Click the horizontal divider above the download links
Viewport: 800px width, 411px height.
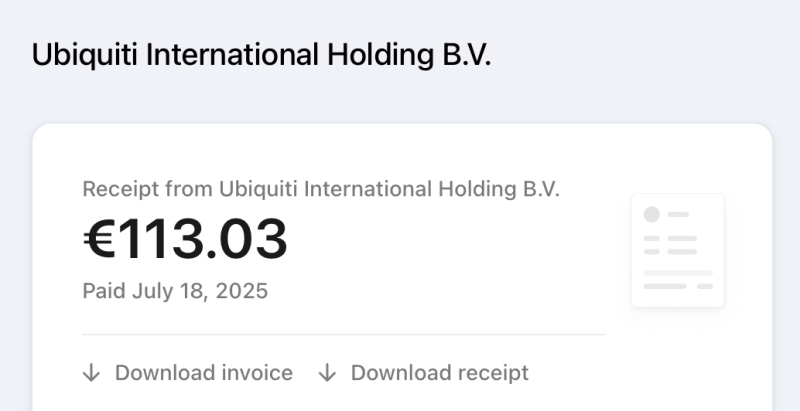343,335
